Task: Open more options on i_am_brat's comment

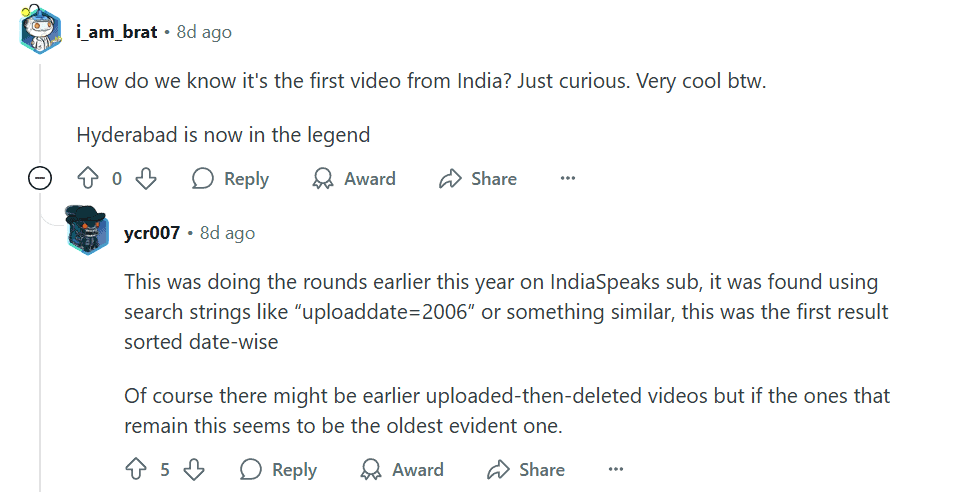Action: (568, 179)
